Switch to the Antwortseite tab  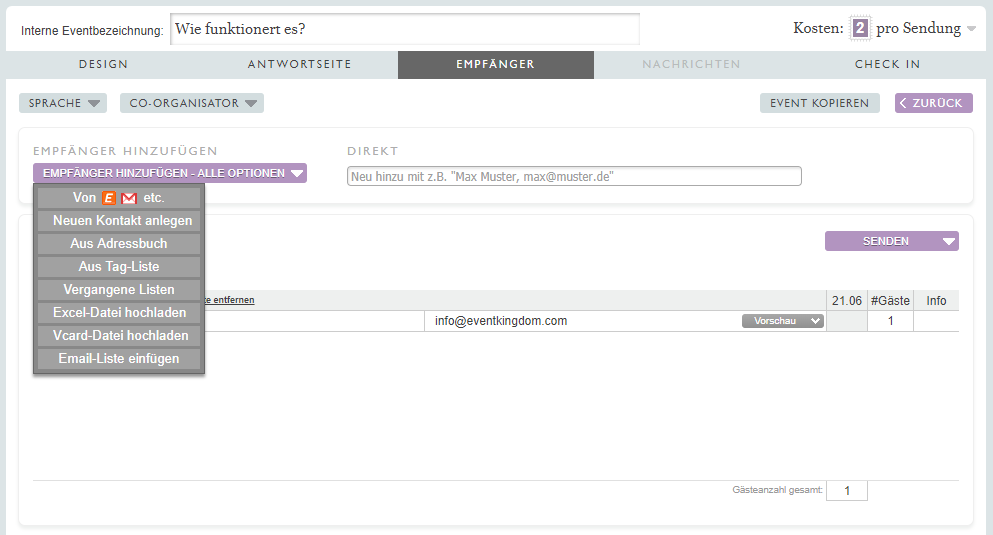(299, 64)
